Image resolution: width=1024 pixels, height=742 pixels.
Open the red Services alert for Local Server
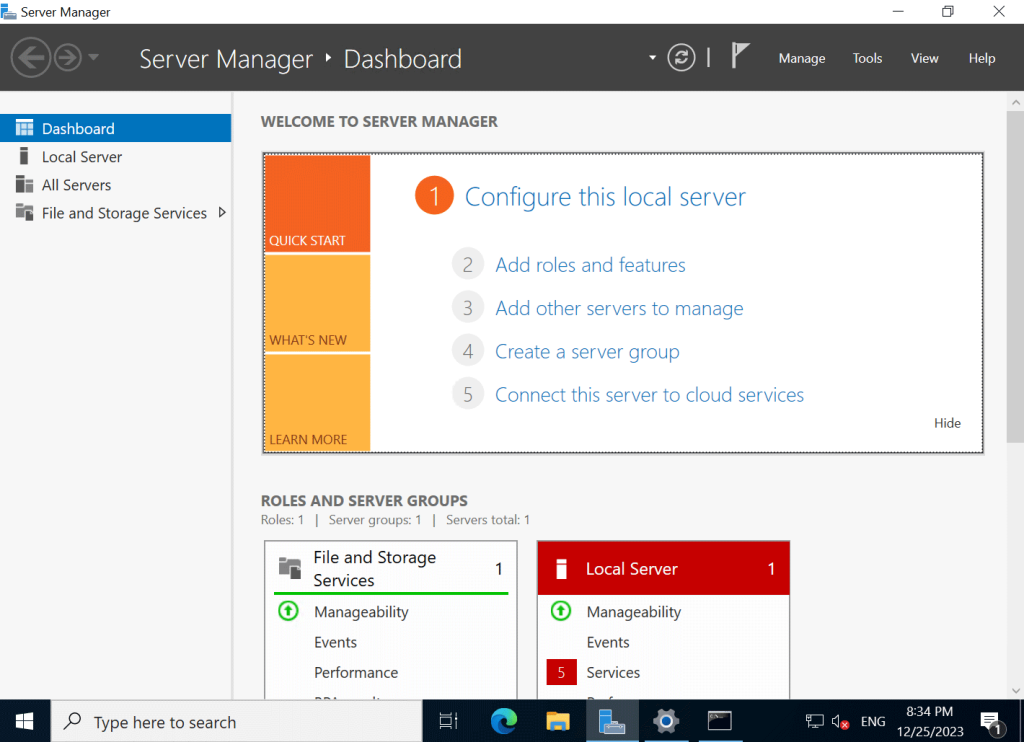(561, 672)
